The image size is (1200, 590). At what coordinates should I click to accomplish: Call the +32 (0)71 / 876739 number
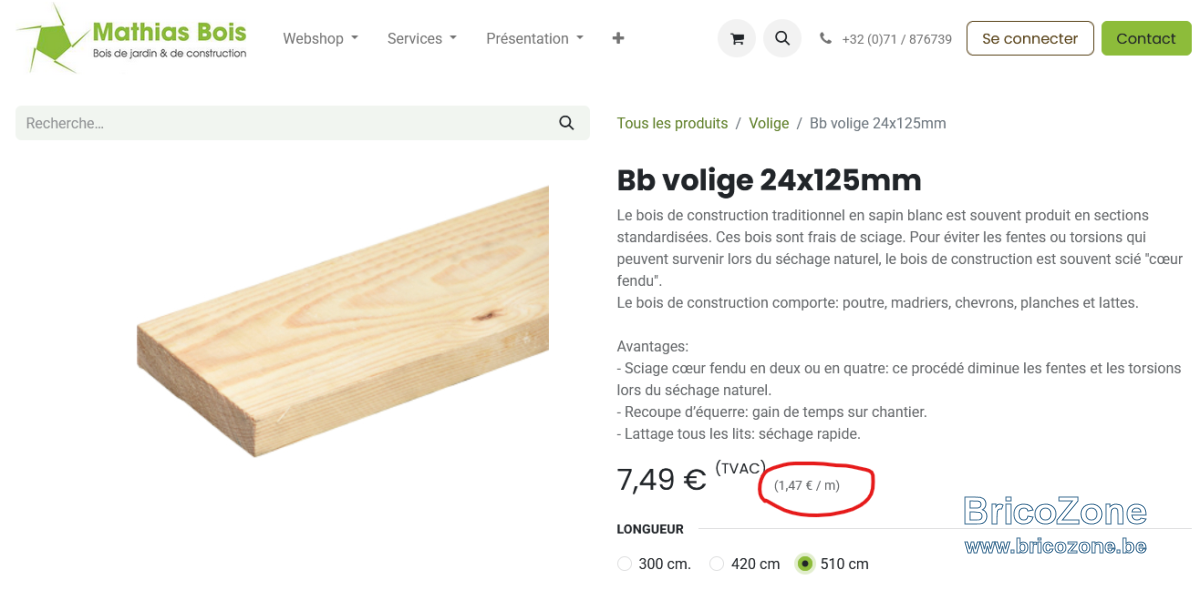tap(897, 39)
